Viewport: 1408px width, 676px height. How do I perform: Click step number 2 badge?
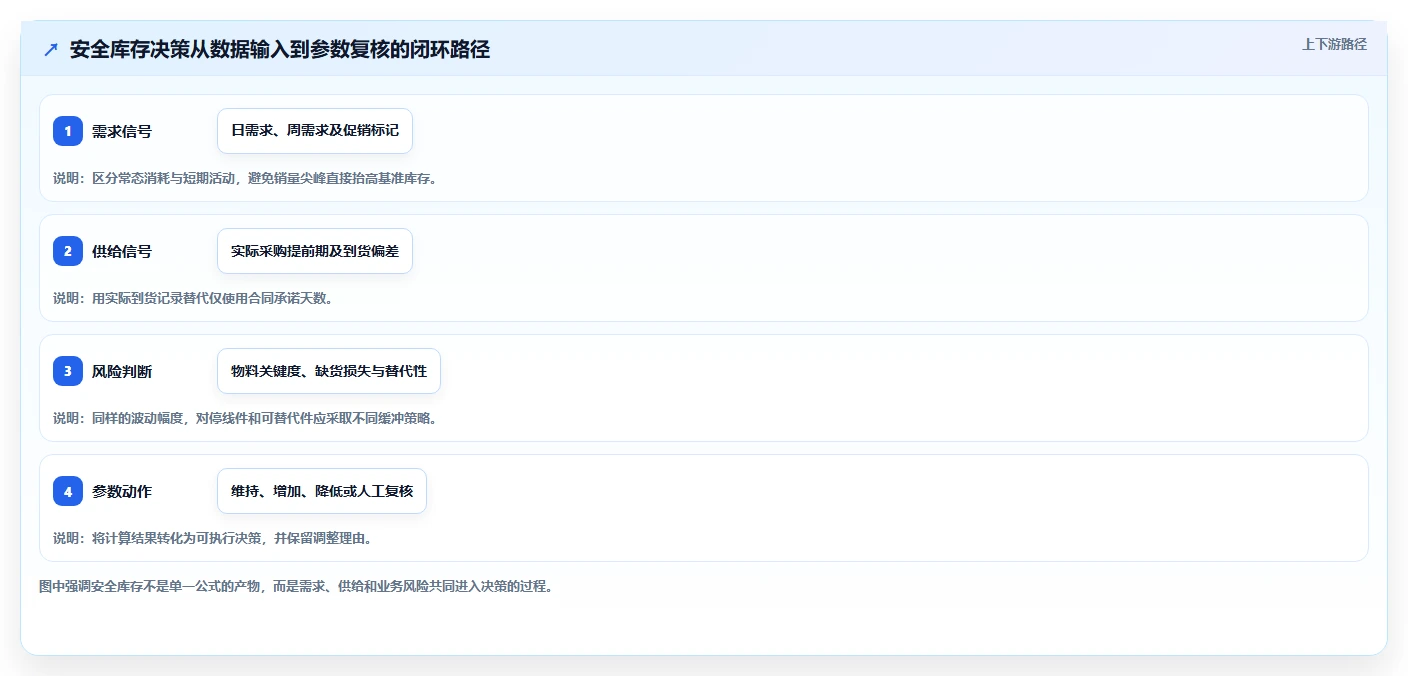pos(68,251)
